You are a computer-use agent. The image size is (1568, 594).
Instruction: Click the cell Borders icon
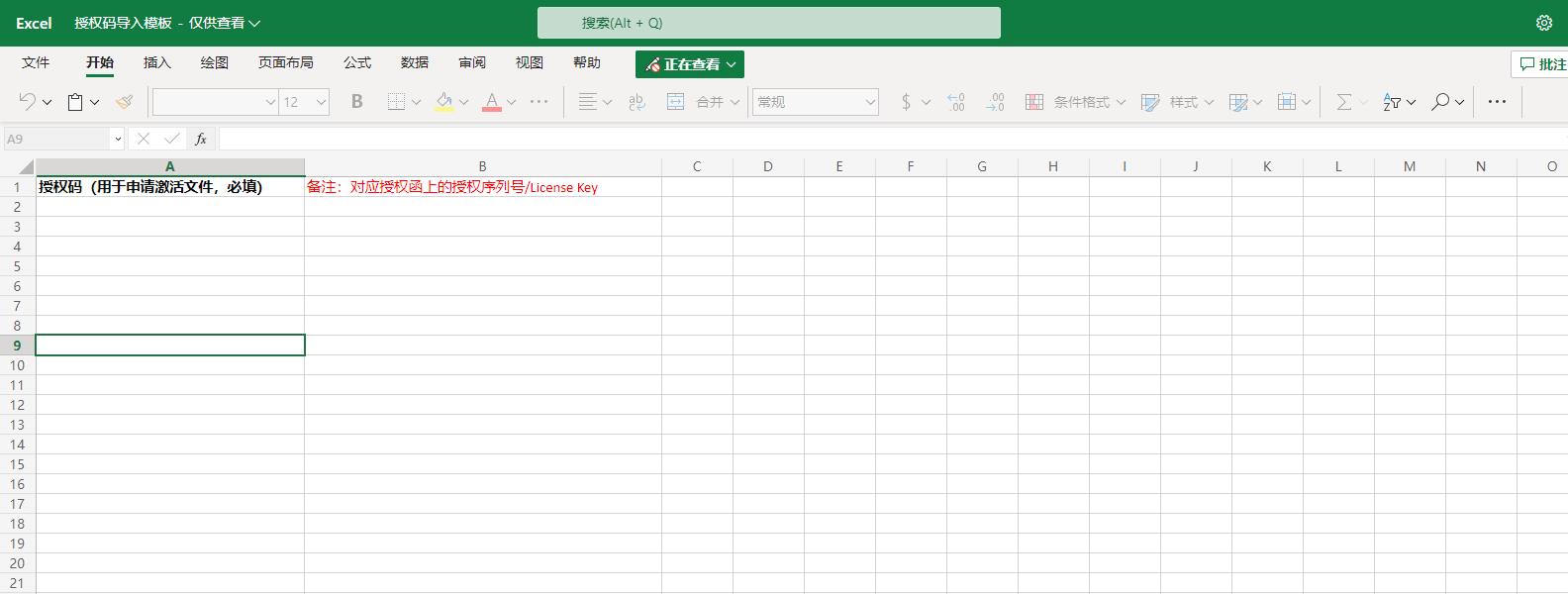pos(396,101)
